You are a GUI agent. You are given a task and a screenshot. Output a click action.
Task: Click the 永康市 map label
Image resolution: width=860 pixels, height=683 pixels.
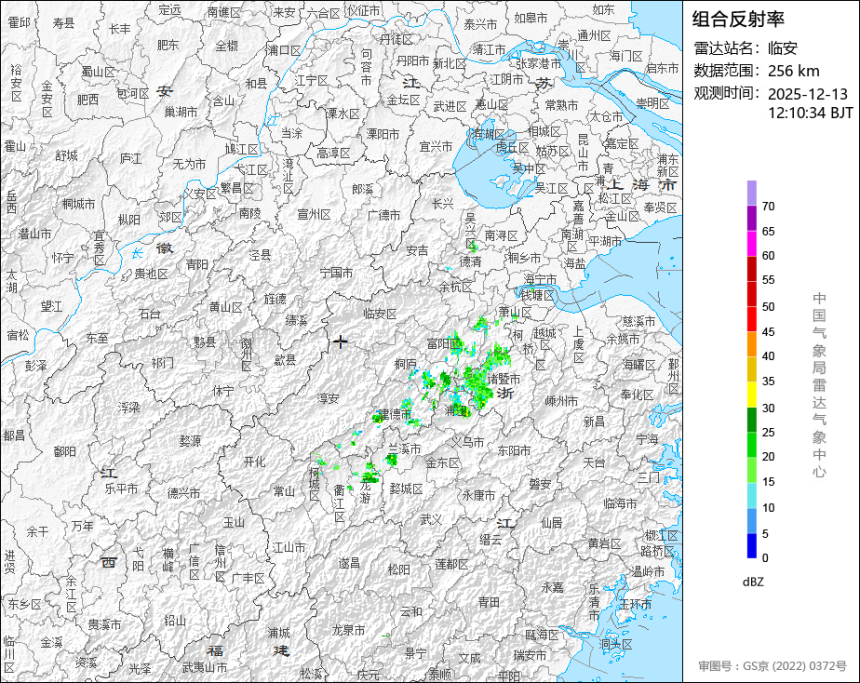point(479,495)
